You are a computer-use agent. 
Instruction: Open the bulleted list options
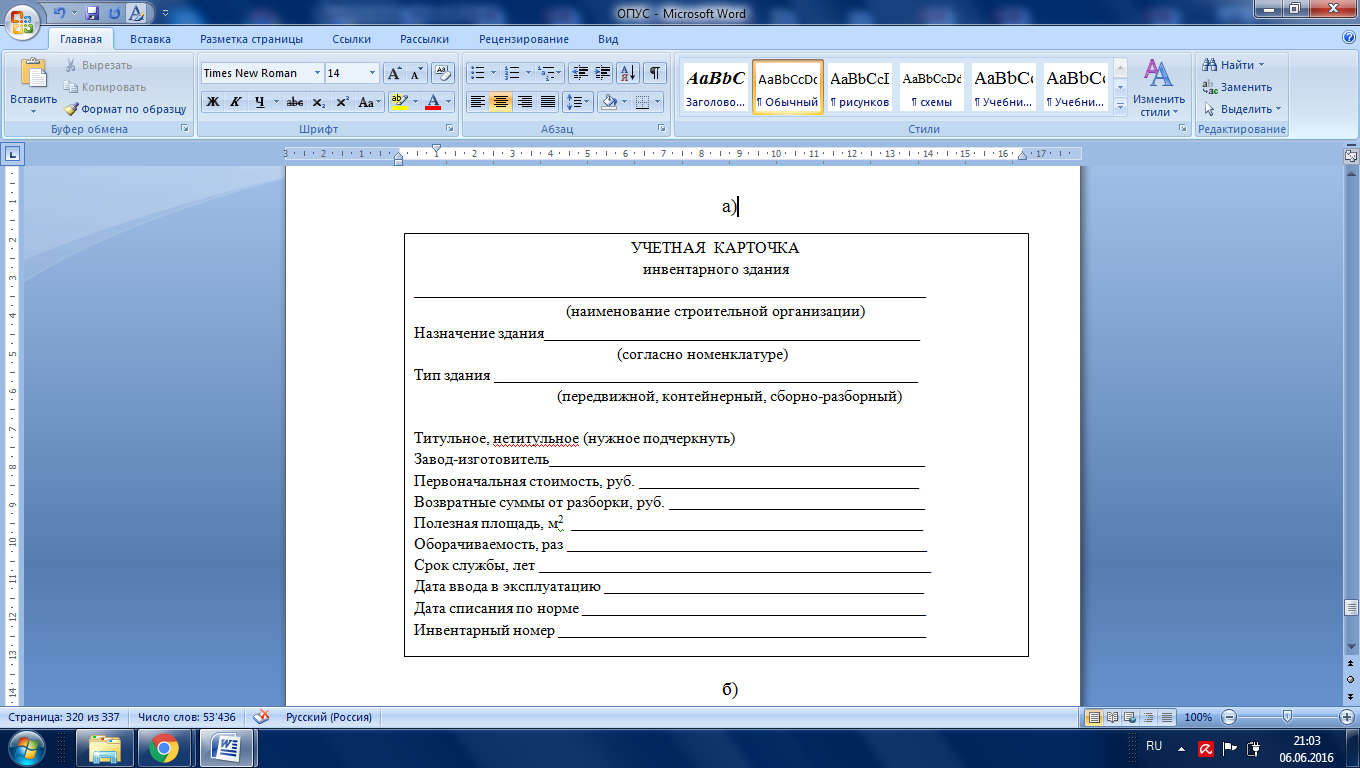tap(494, 73)
